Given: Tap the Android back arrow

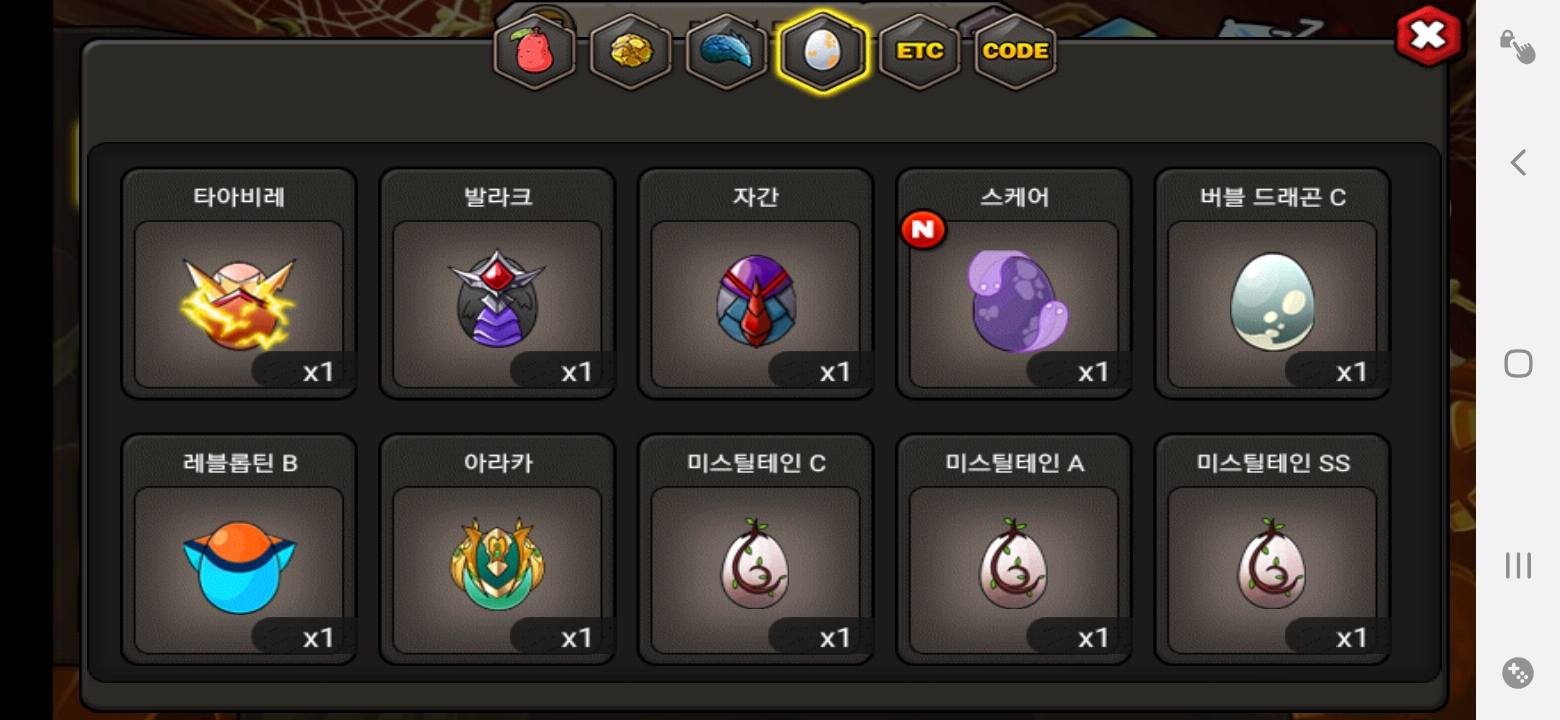Looking at the screenshot, I should (x=1518, y=162).
